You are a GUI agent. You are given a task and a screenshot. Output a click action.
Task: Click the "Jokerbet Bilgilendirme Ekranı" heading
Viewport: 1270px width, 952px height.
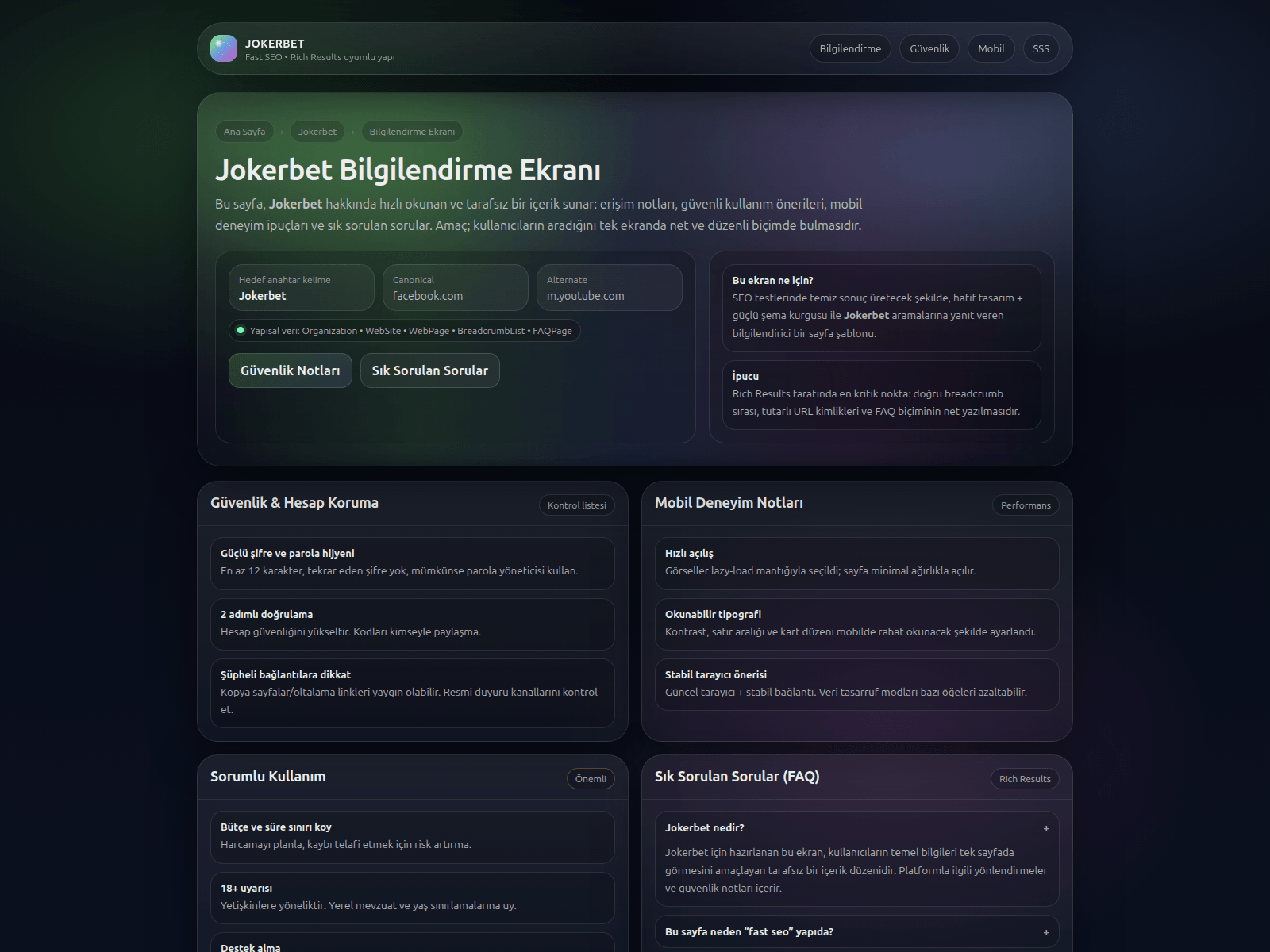pos(408,170)
